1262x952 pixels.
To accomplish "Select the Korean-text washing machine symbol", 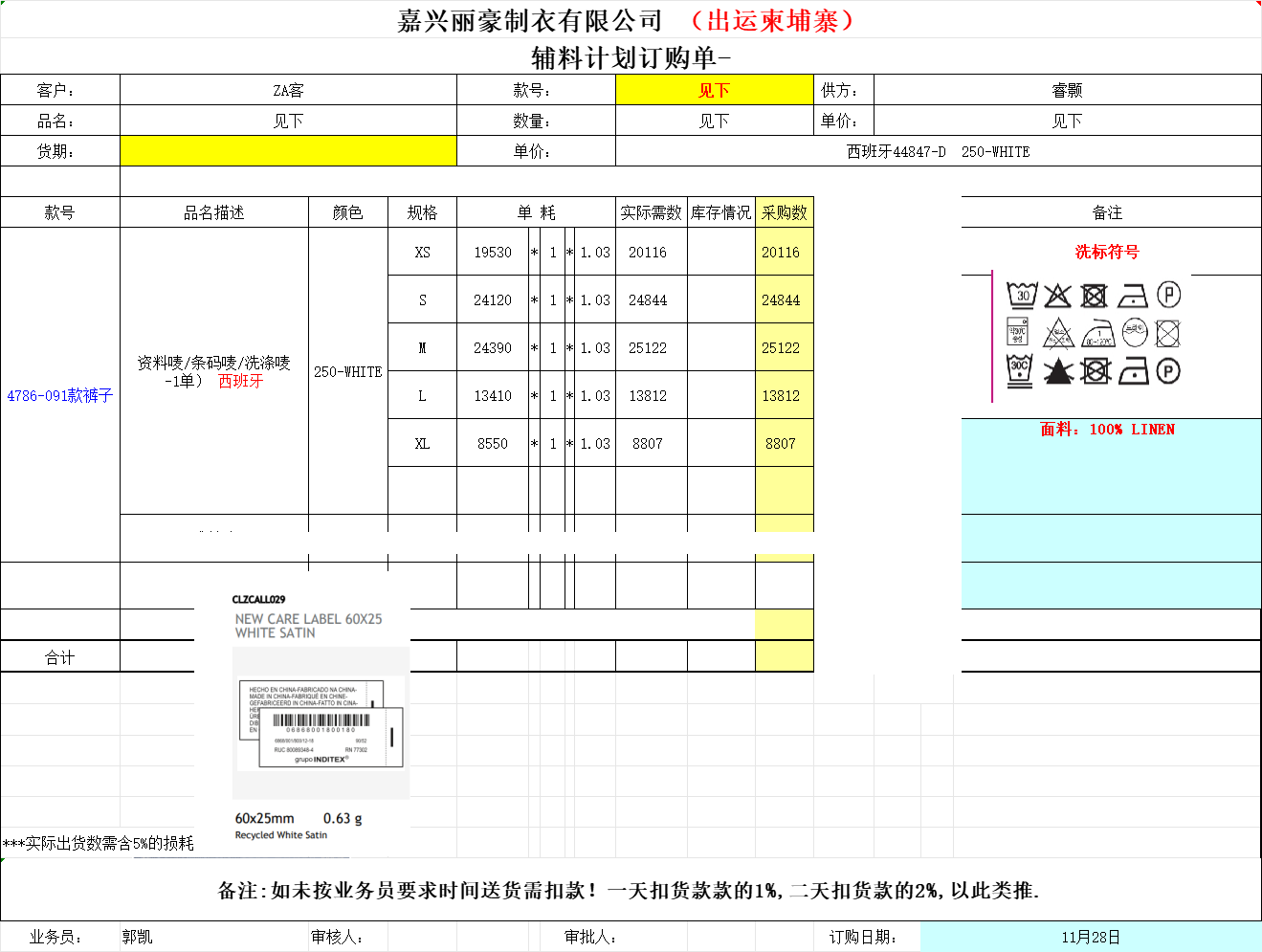I will click(x=1018, y=333).
